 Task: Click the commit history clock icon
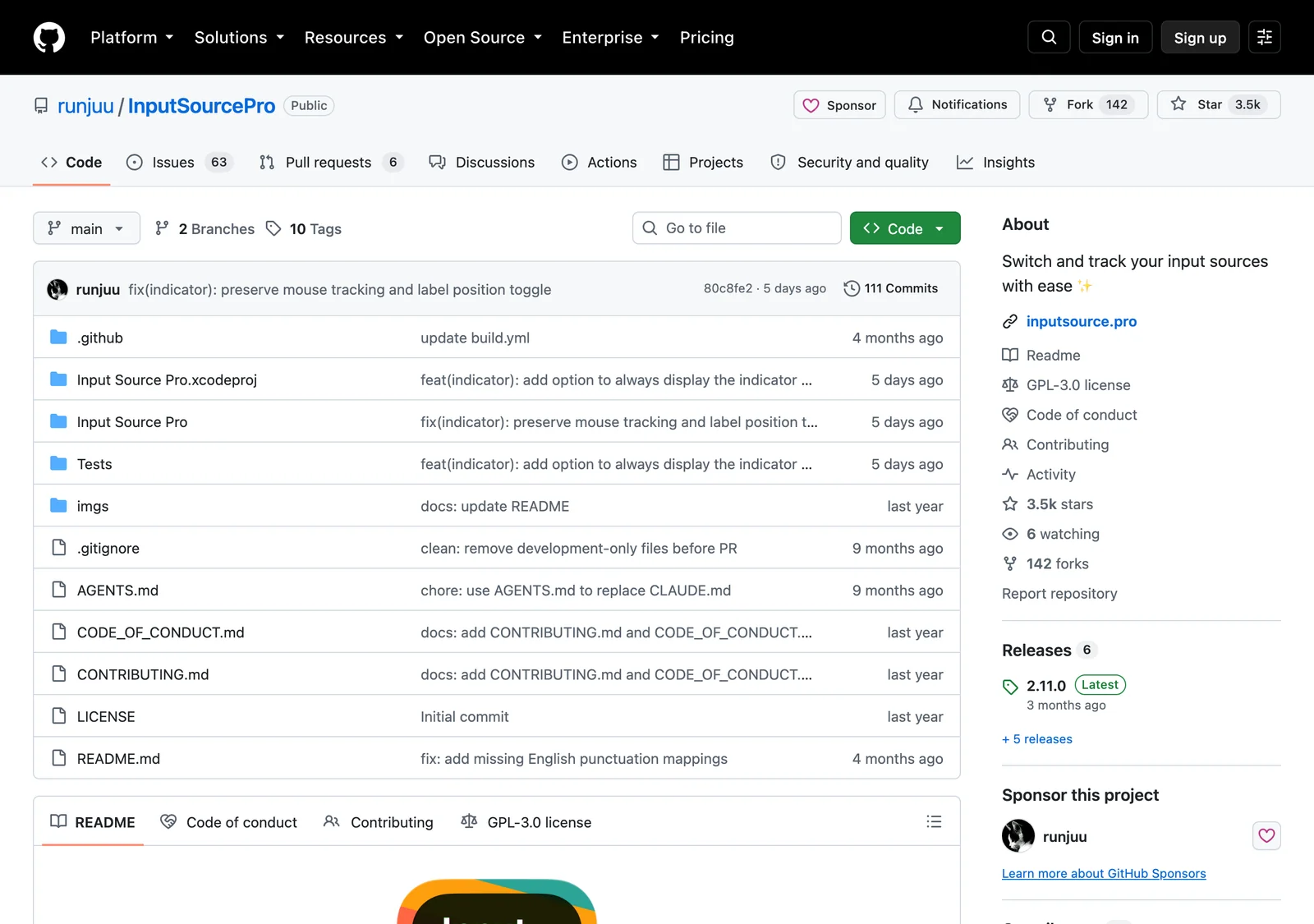pos(852,288)
